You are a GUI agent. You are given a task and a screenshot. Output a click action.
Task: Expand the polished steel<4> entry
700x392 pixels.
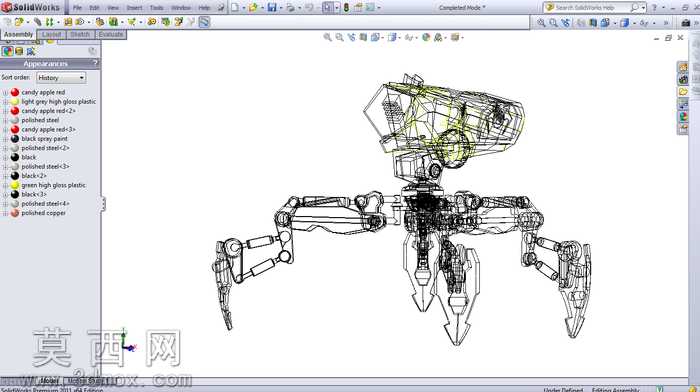[x=5, y=204]
